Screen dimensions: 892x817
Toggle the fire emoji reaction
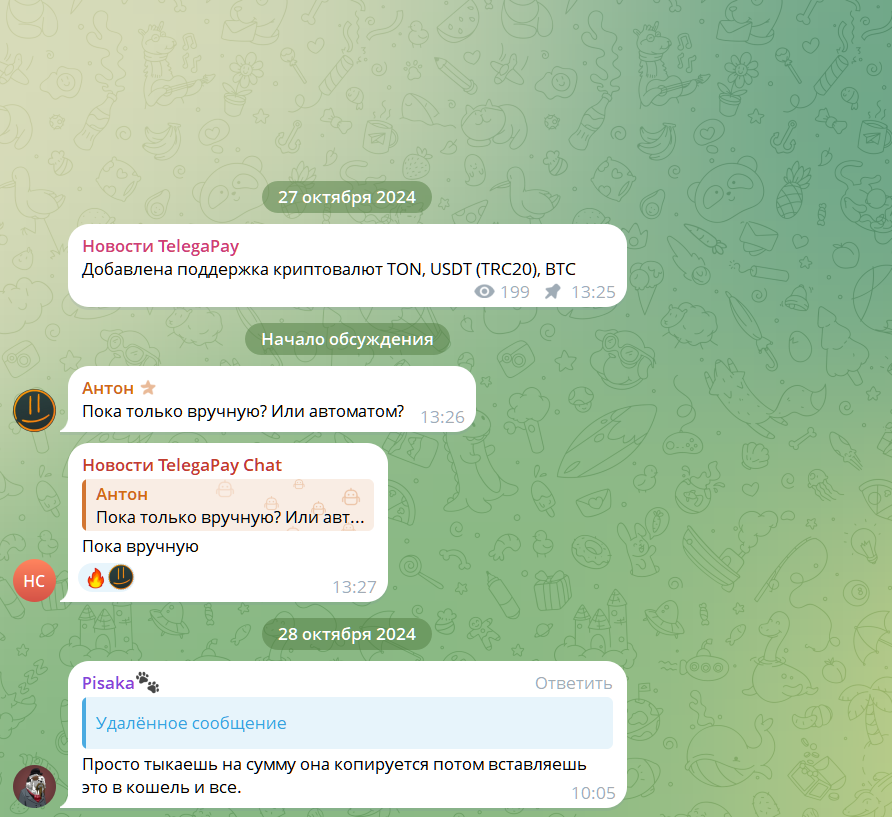tap(96, 577)
